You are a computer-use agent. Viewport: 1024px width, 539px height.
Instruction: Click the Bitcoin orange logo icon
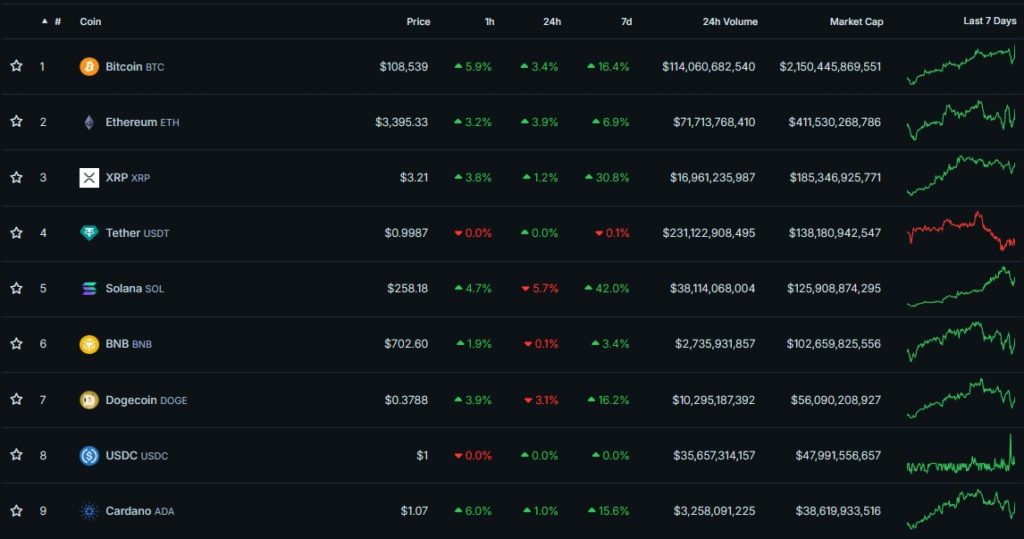click(89, 67)
